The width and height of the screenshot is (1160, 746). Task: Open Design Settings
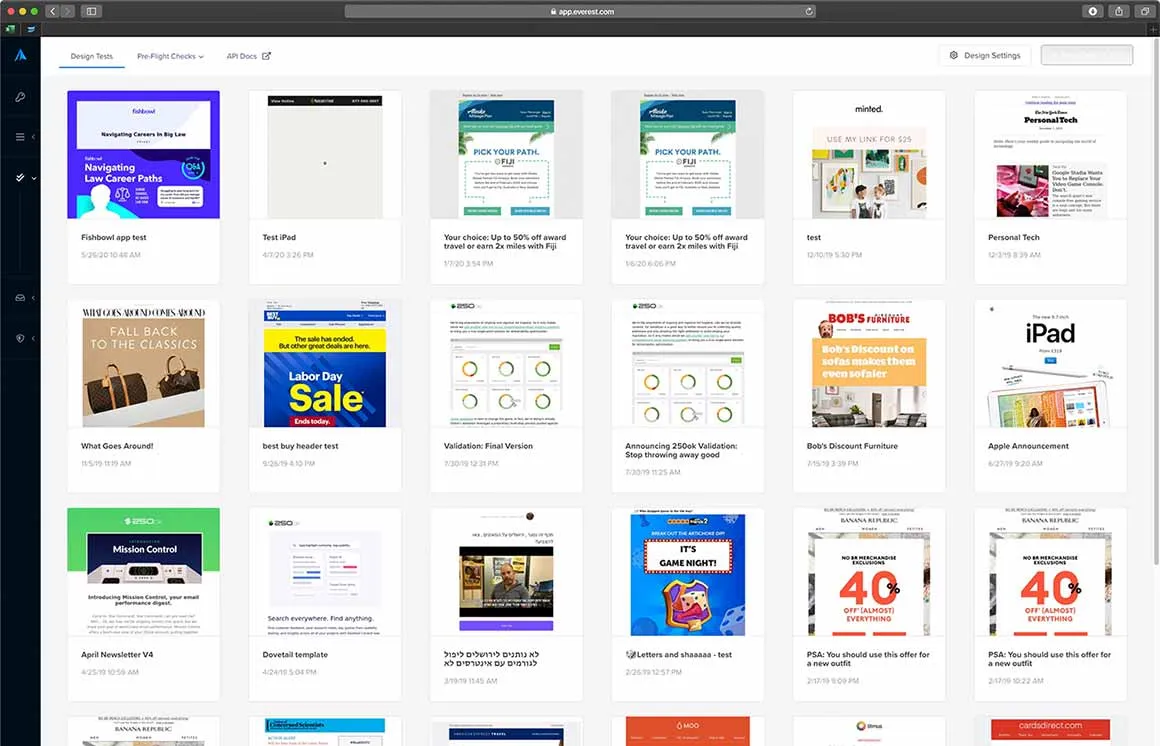pyautogui.click(x=985, y=56)
